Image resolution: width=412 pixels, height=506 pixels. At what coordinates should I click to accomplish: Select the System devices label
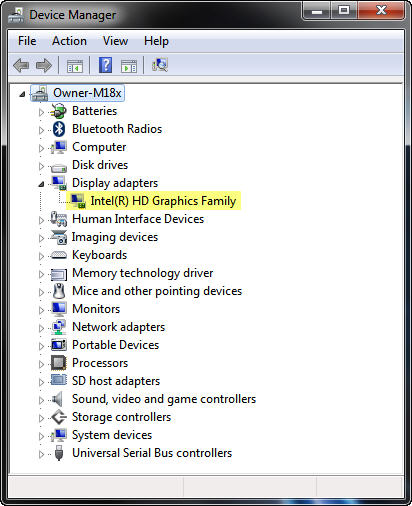click(x=112, y=435)
